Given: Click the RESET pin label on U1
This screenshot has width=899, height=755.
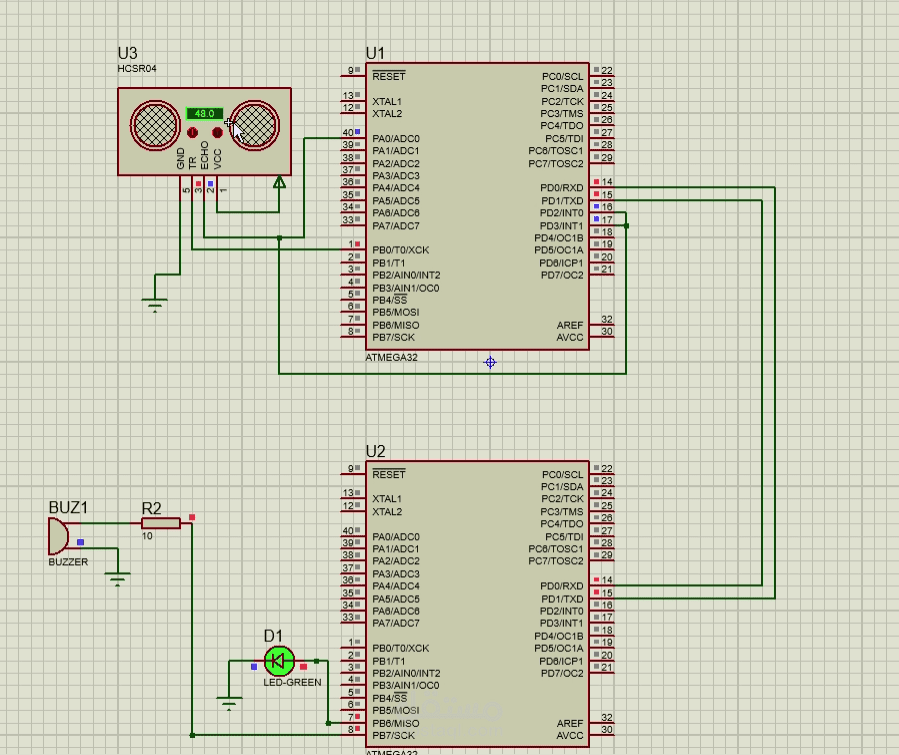Looking at the screenshot, I should (x=389, y=76).
